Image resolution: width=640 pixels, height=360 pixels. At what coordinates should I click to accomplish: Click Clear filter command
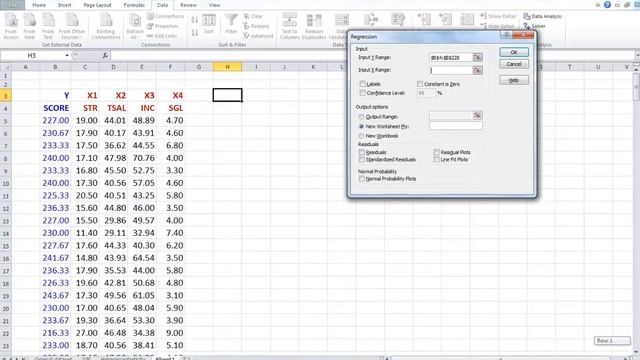[x=253, y=16]
